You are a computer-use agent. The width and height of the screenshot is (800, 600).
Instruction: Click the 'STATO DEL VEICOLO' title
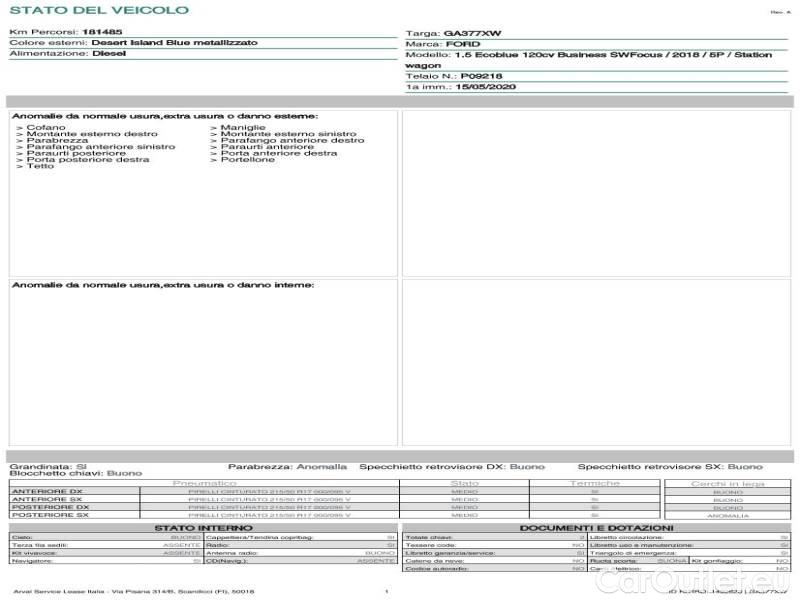click(x=99, y=10)
